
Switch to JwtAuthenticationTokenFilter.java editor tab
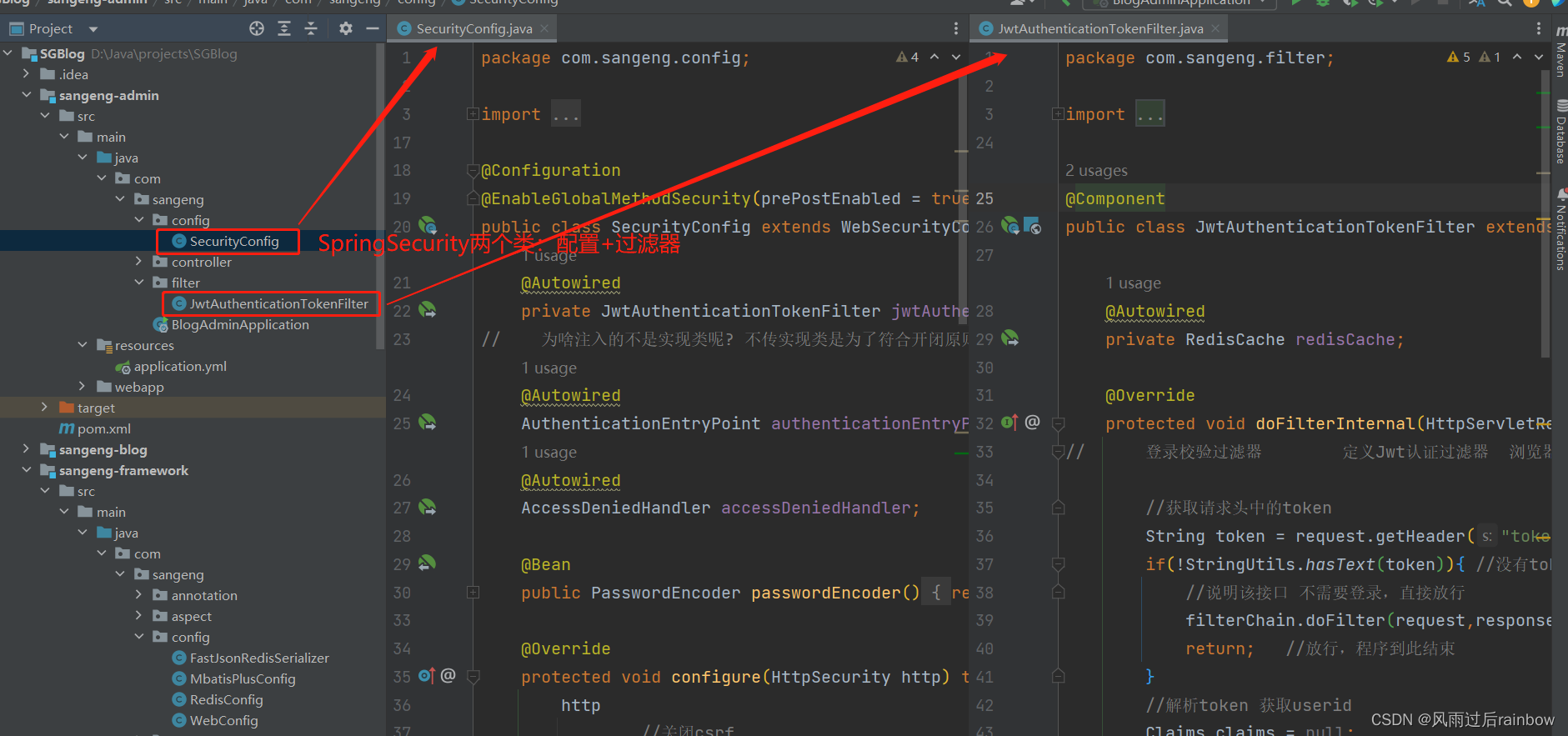(x=1100, y=28)
